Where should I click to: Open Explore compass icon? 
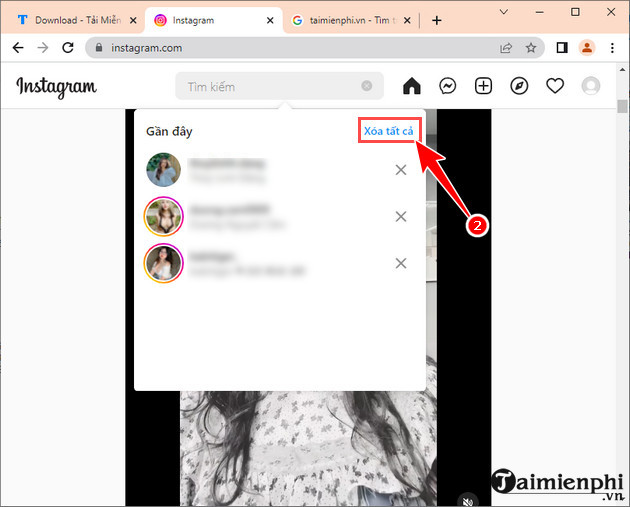click(x=519, y=86)
